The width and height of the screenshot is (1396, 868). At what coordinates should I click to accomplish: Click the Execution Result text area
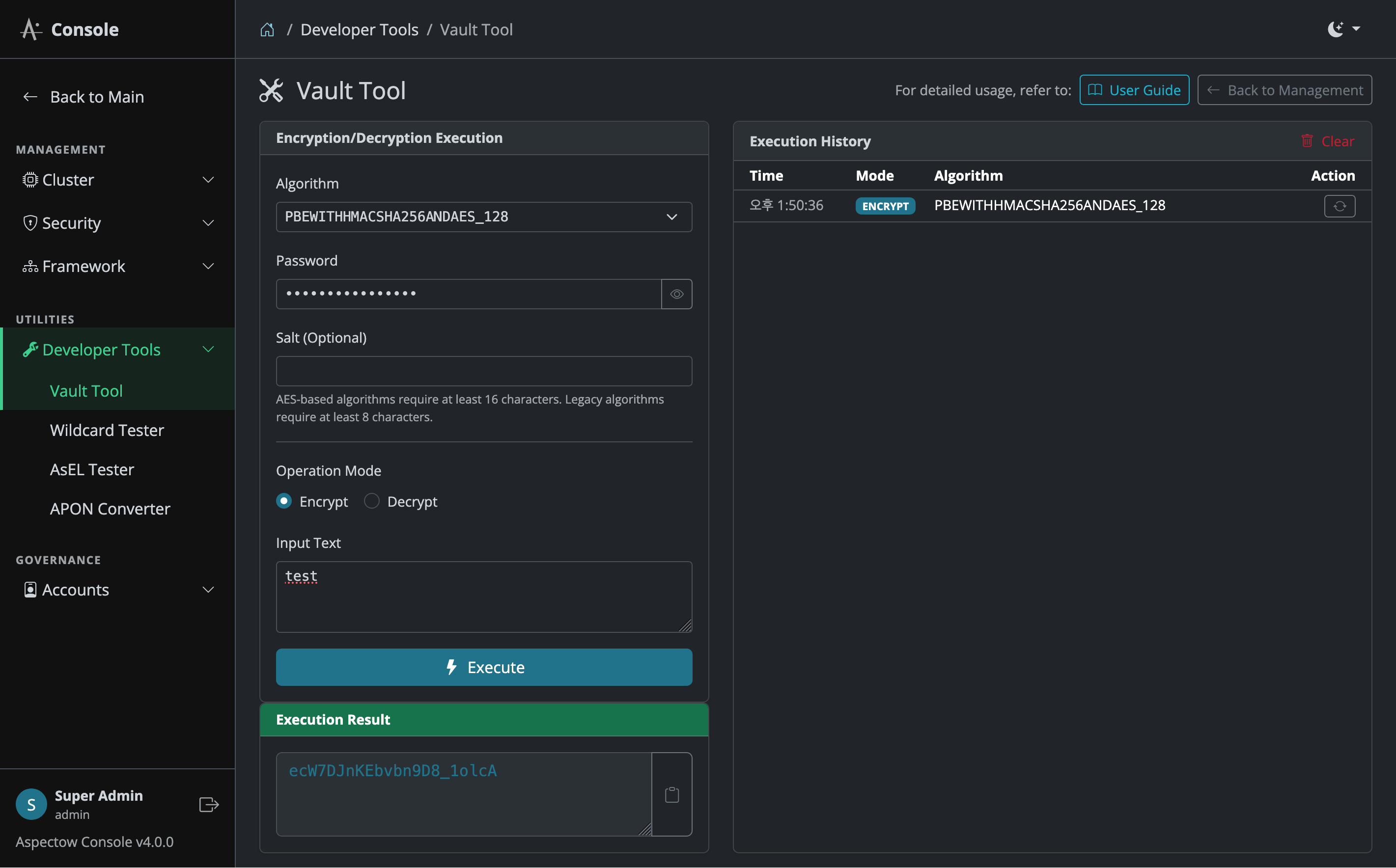click(464, 794)
